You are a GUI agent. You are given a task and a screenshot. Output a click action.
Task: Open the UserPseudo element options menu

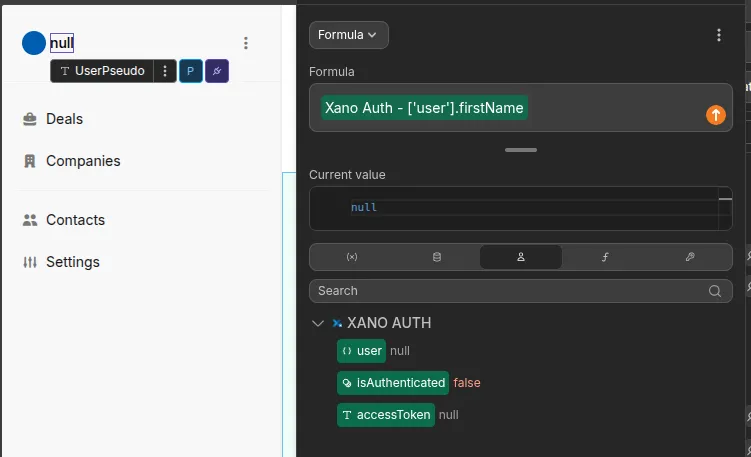click(165, 71)
